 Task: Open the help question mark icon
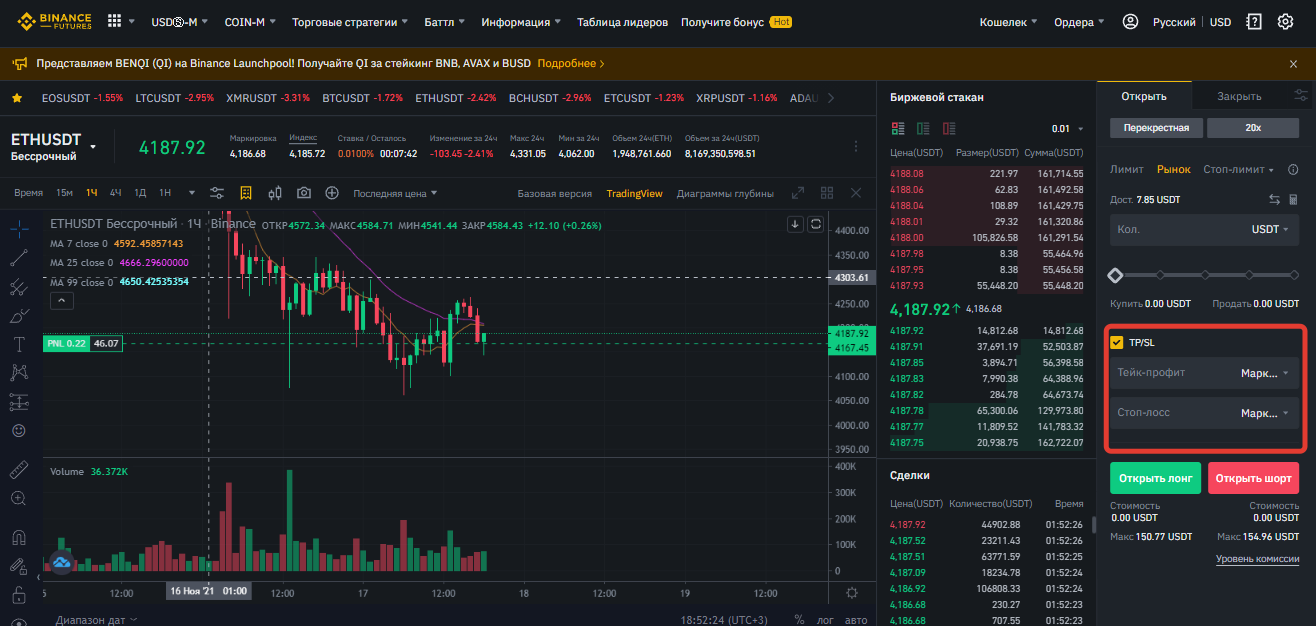click(x=1254, y=21)
